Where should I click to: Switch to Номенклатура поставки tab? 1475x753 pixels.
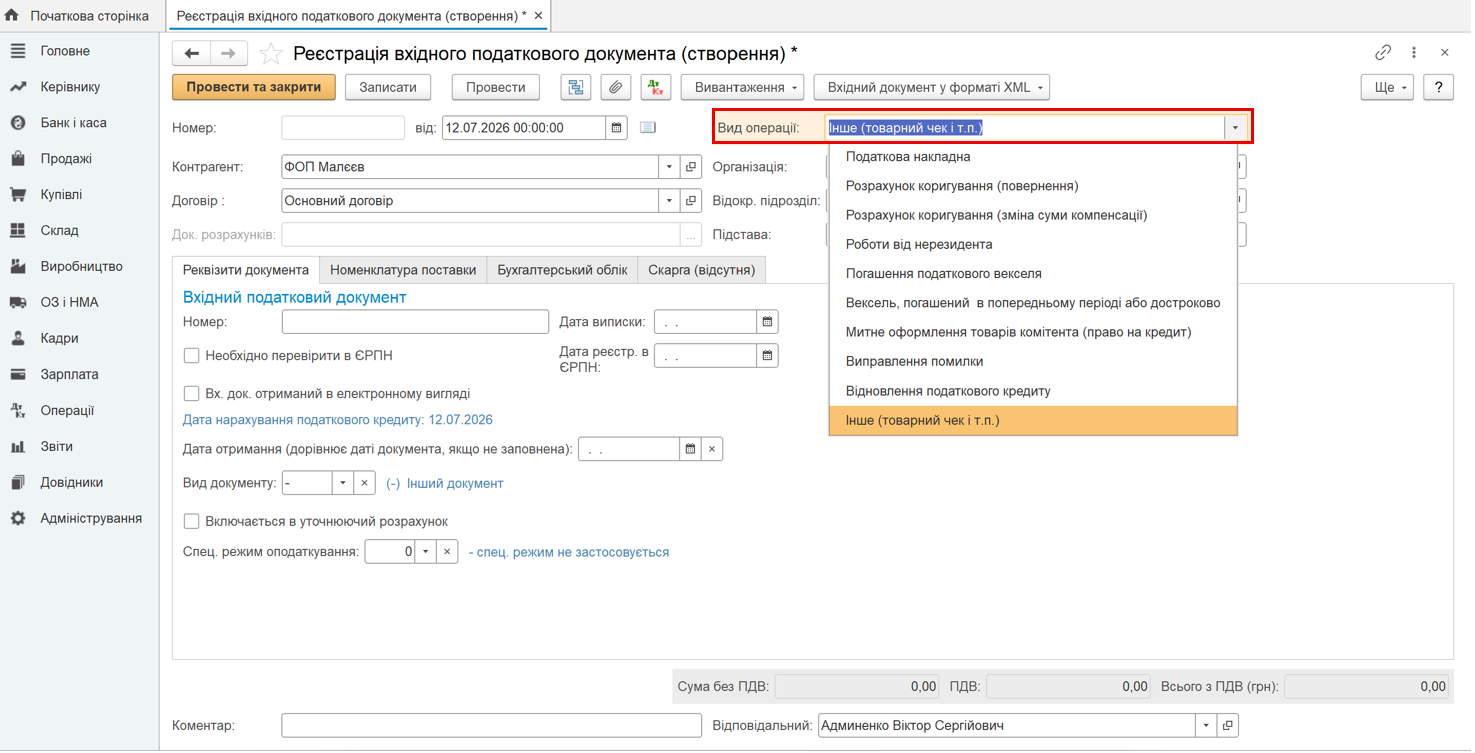403,270
